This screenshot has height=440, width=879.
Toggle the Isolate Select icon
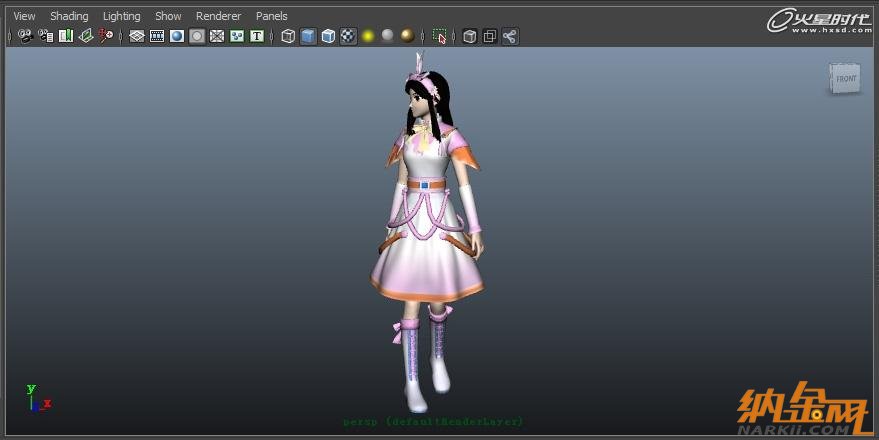[440, 36]
